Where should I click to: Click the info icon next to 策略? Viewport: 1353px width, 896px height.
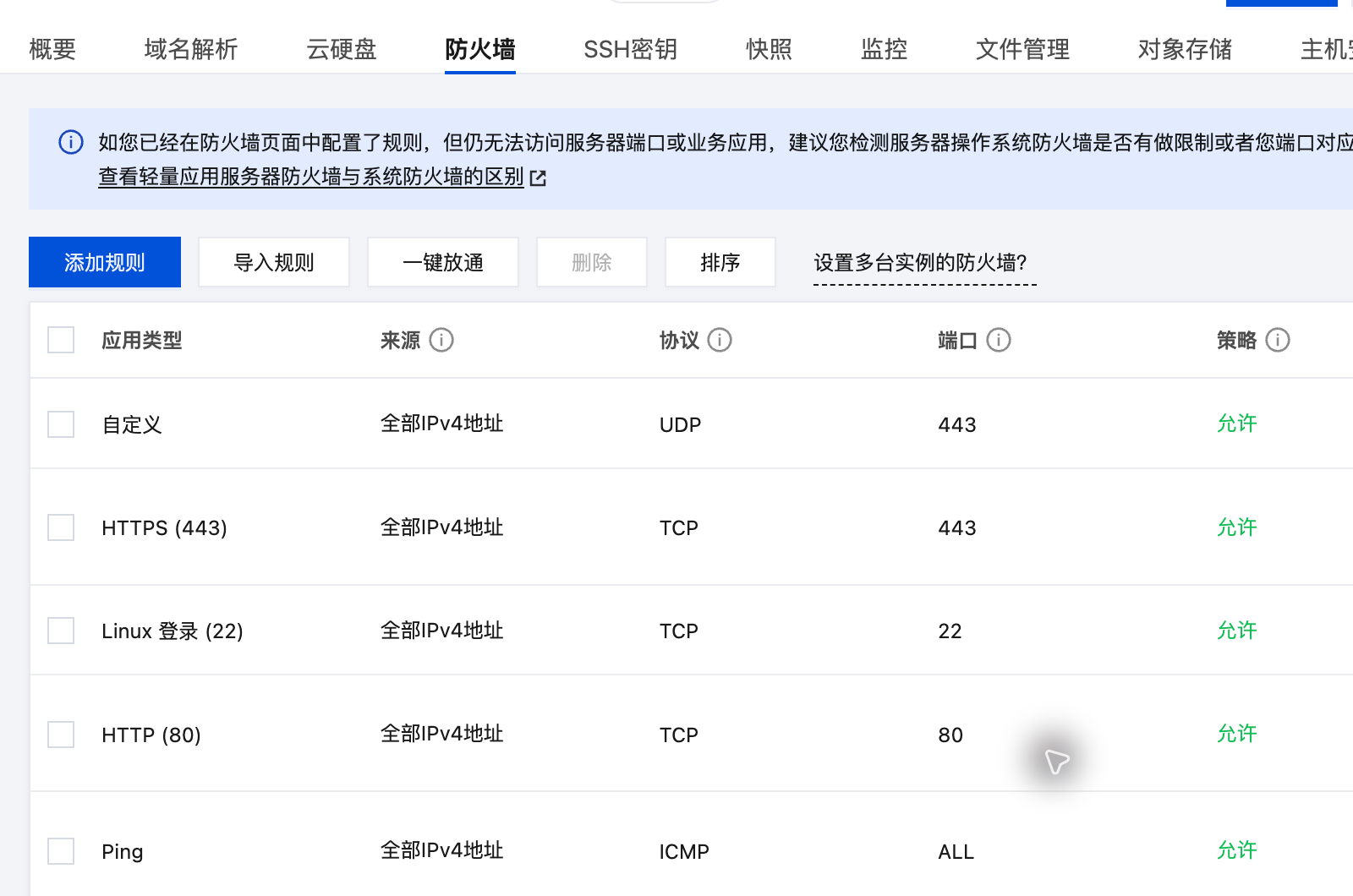point(1278,340)
